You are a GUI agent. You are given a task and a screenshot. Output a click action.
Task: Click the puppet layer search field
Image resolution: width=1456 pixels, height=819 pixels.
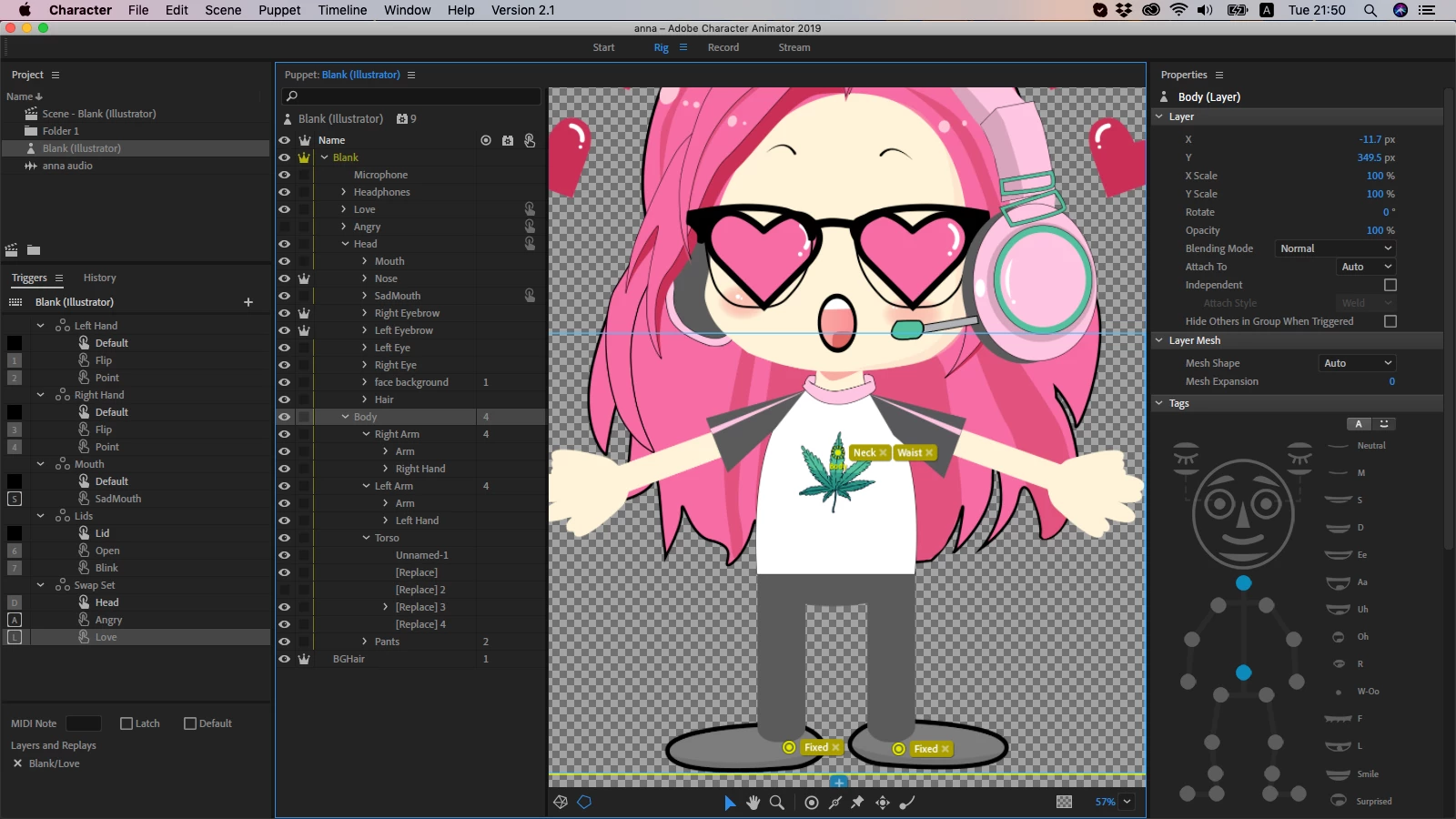coord(411,96)
